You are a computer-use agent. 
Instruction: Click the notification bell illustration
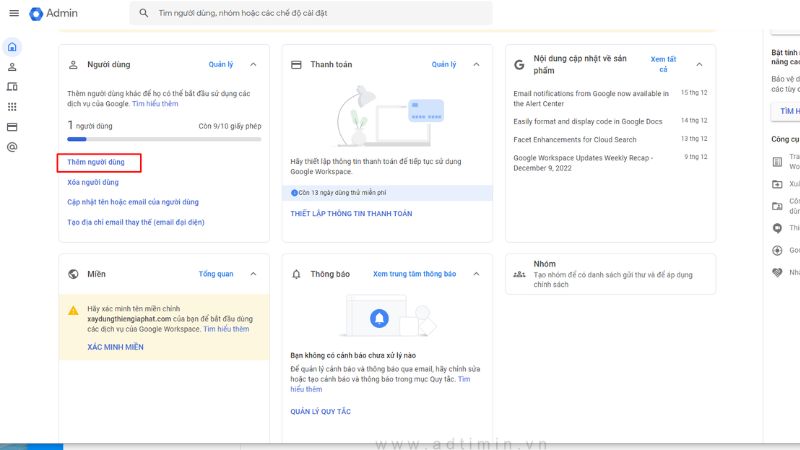(x=388, y=315)
